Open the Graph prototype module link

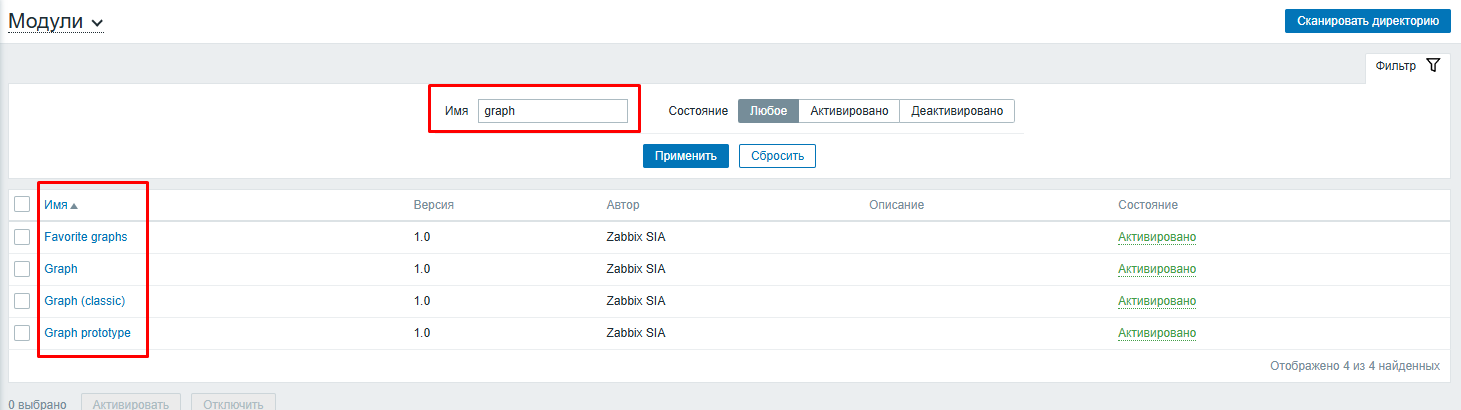click(87, 333)
